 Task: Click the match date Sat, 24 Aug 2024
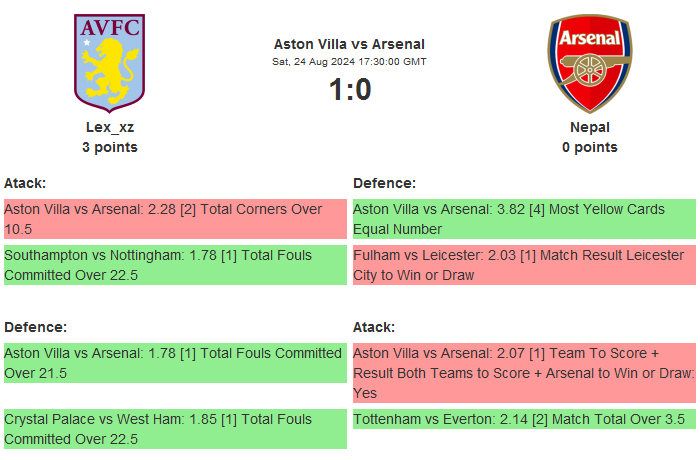349,62
